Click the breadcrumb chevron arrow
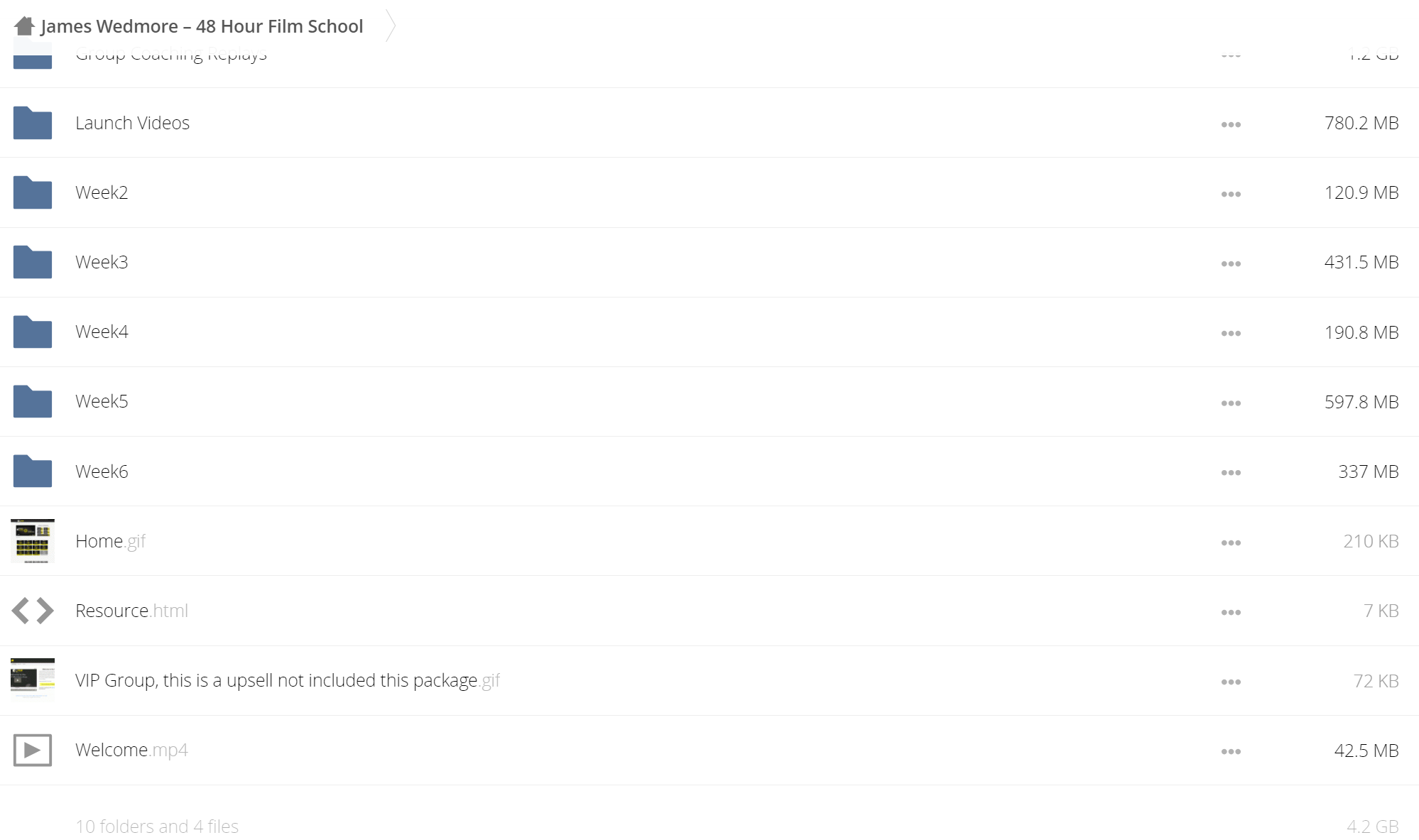Image resolution: width=1419 pixels, height=840 pixels. point(390,26)
